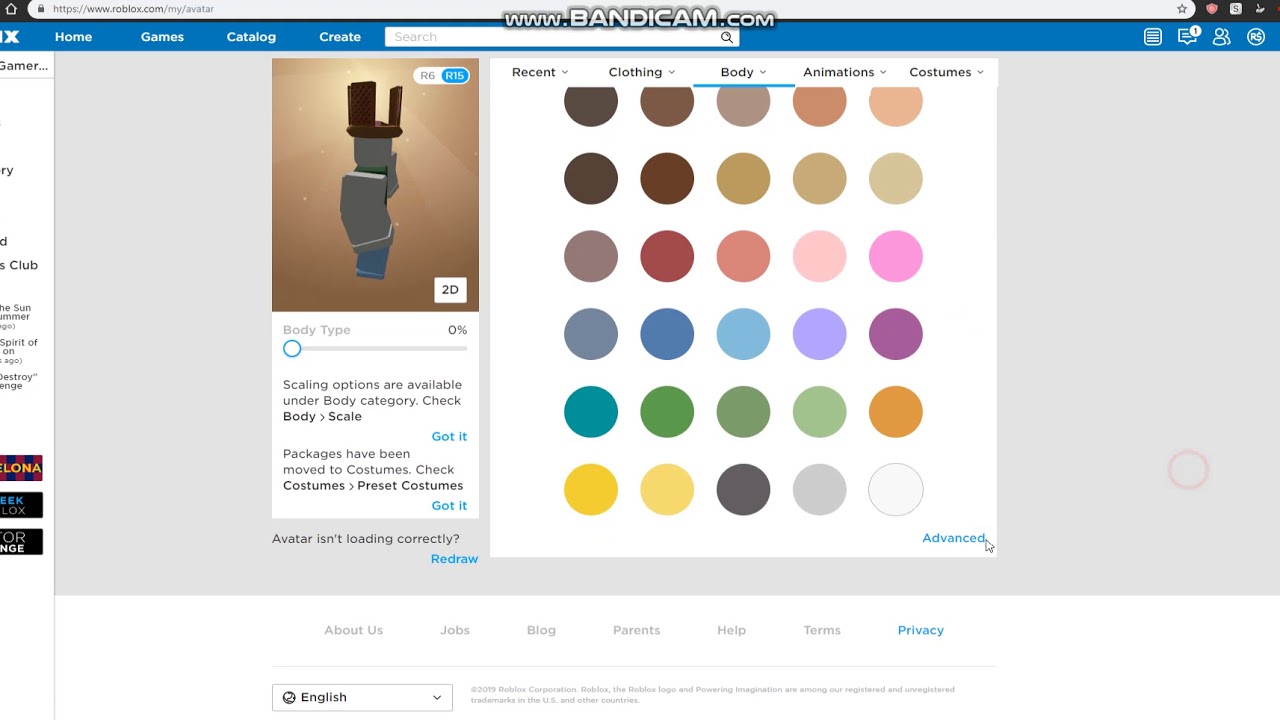Open the About Us footer link
The image size is (1280, 720).
[353, 630]
